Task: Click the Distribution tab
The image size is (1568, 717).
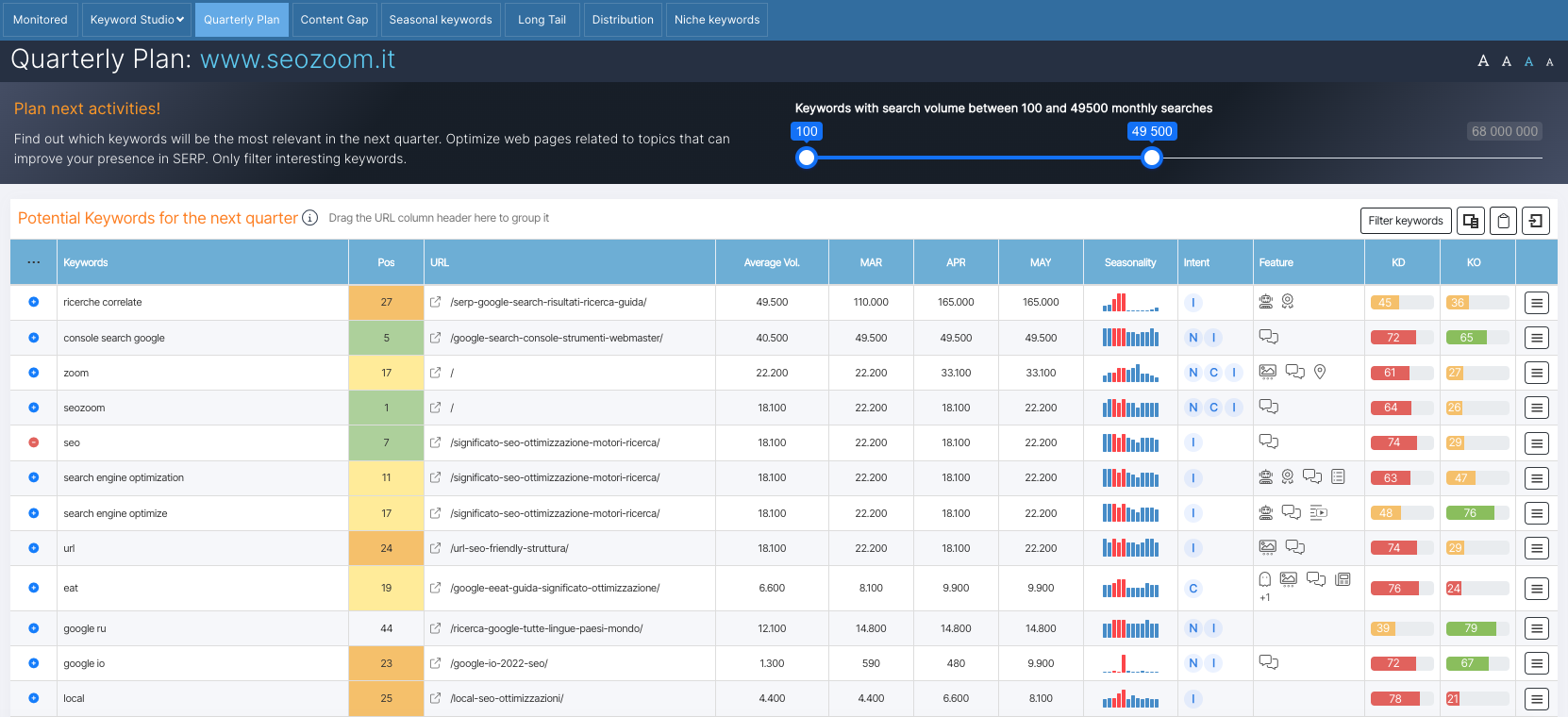Action: pos(623,20)
